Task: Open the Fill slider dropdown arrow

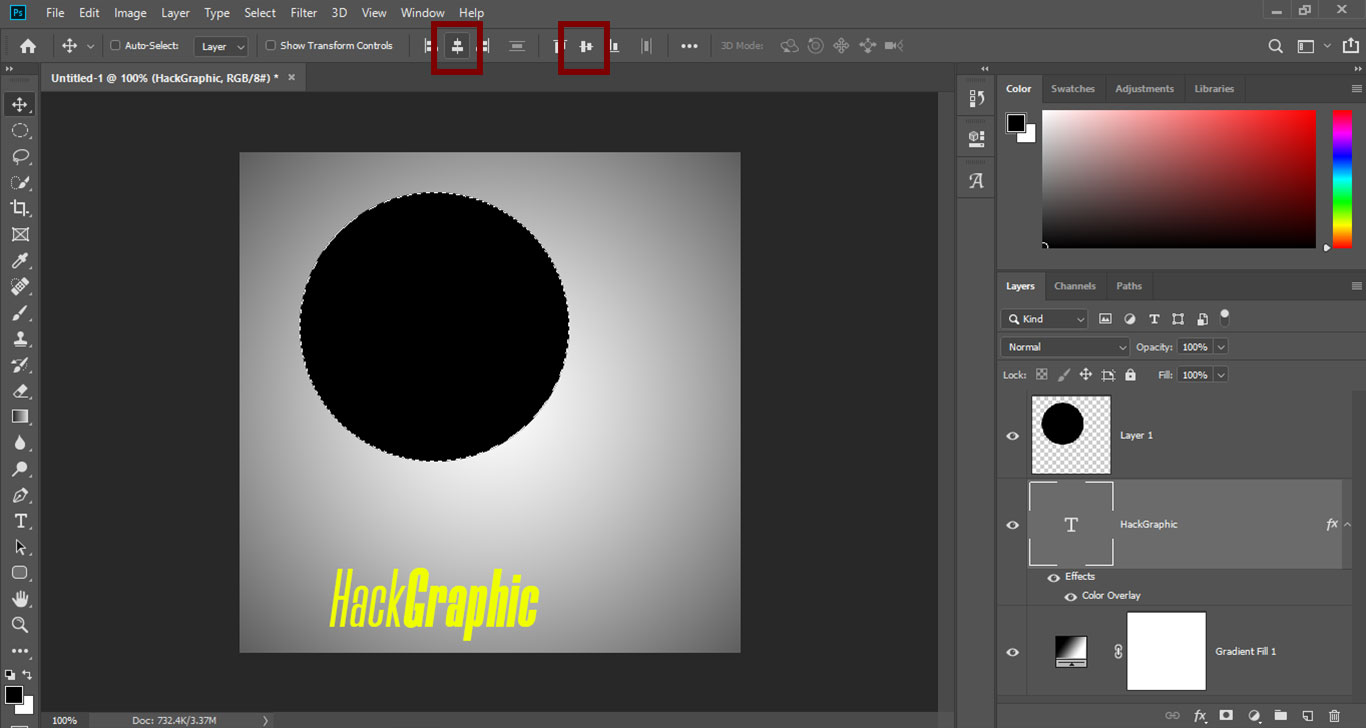Action: 1221,375
